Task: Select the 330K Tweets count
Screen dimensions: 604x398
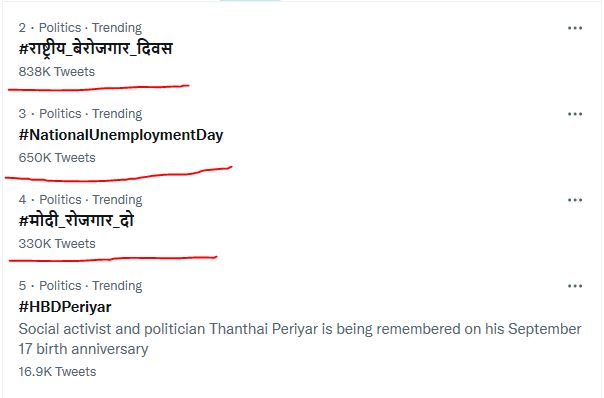Action: (x=57, y=244)
